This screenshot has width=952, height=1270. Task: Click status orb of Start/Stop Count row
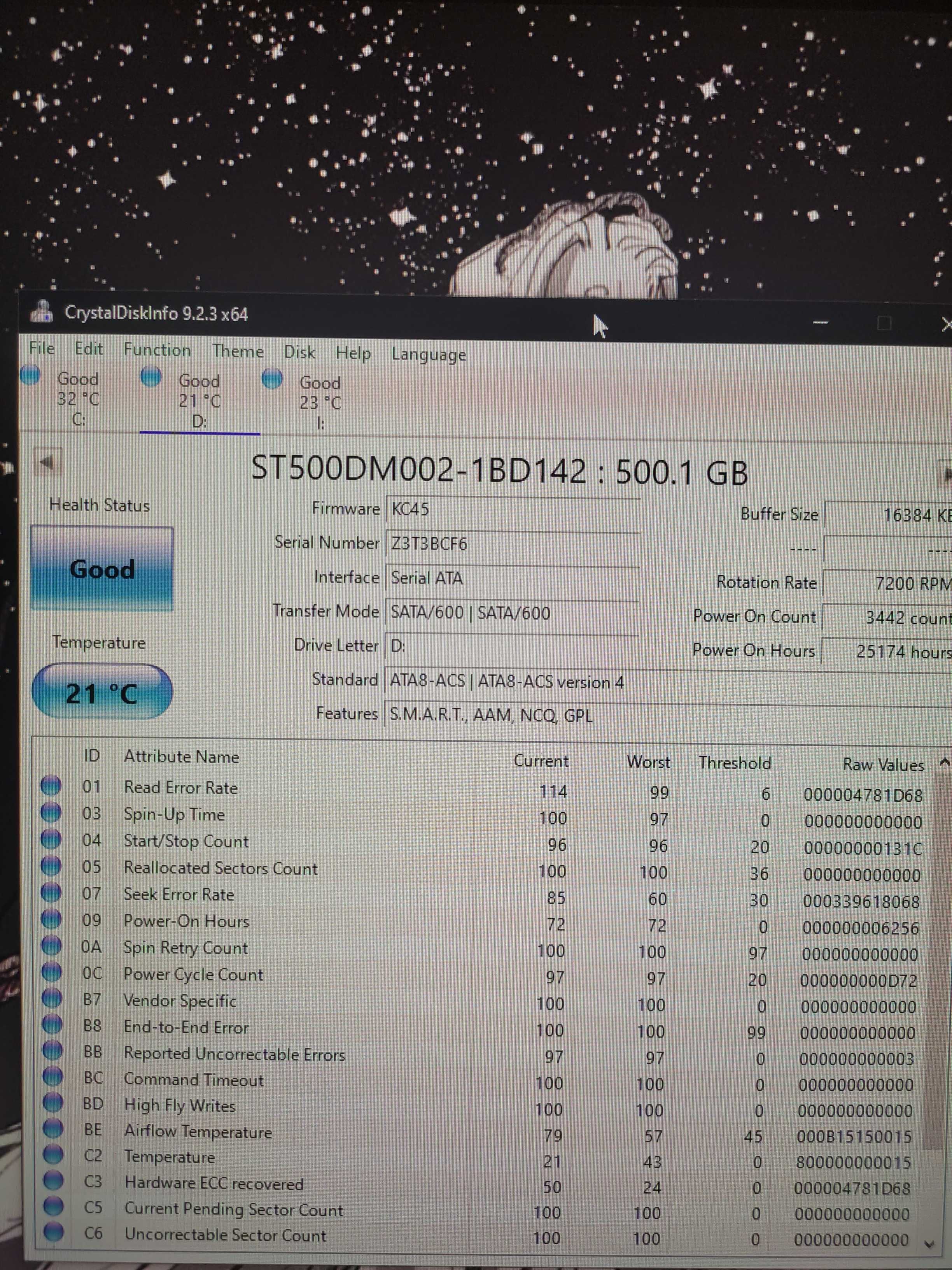51,839
